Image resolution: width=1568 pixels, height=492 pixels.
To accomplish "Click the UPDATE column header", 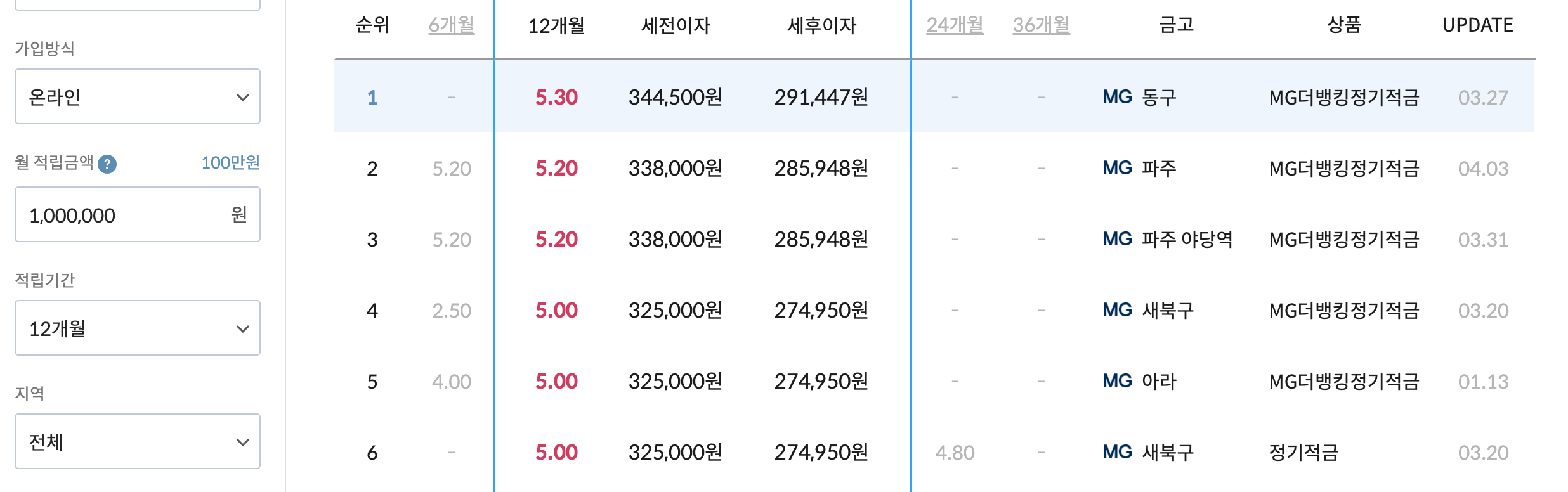I will pyautogui.click(x=1479, y=24).
